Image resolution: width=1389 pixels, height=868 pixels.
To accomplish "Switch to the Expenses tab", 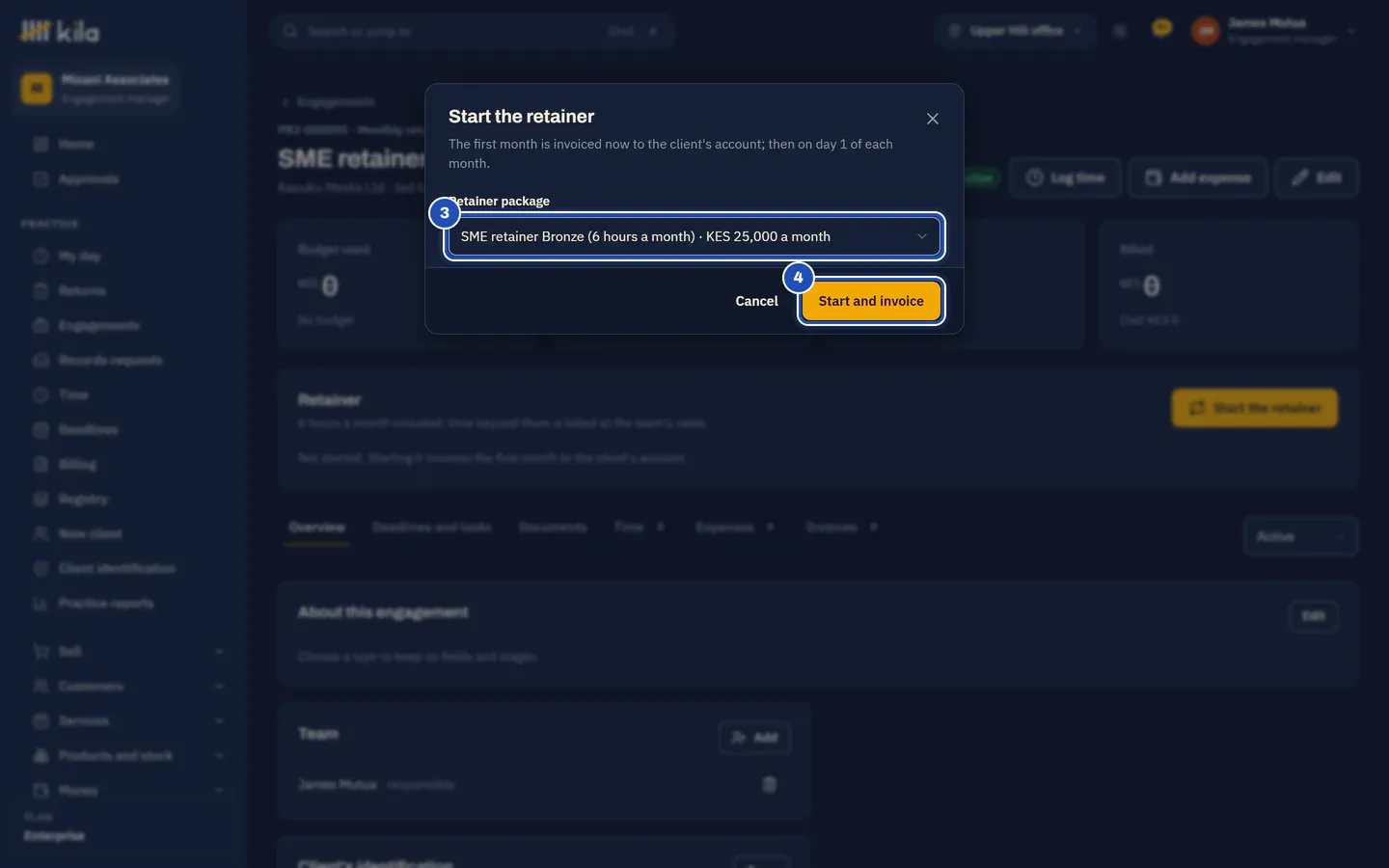I will pyautogui.click(x=735, y=527).
